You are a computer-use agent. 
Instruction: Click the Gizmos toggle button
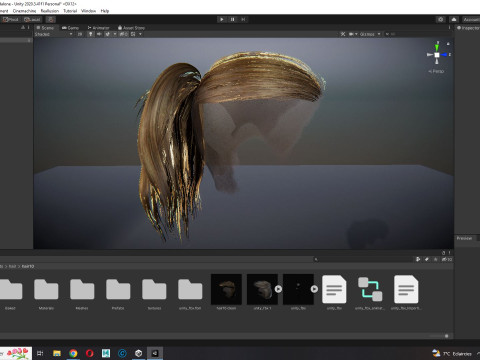[x=367, y=34]
